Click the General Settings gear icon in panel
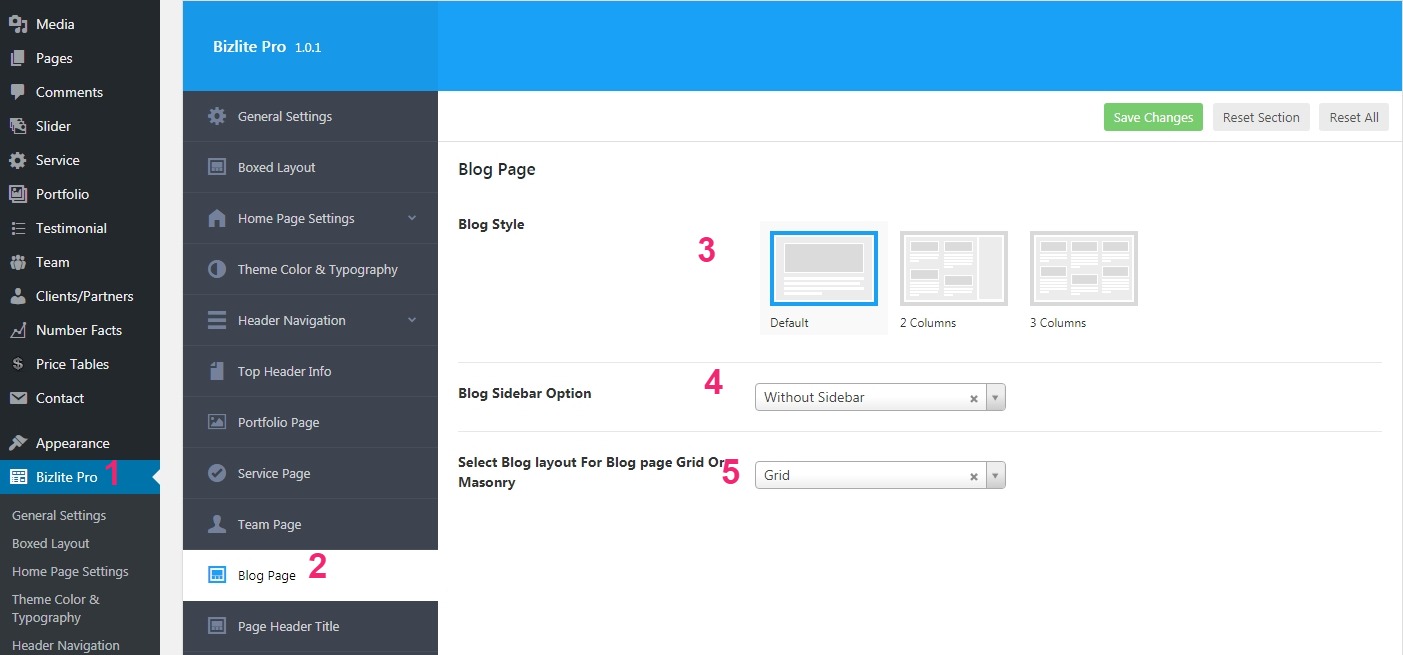1403x655 pixels. click(x=217, y=116)
